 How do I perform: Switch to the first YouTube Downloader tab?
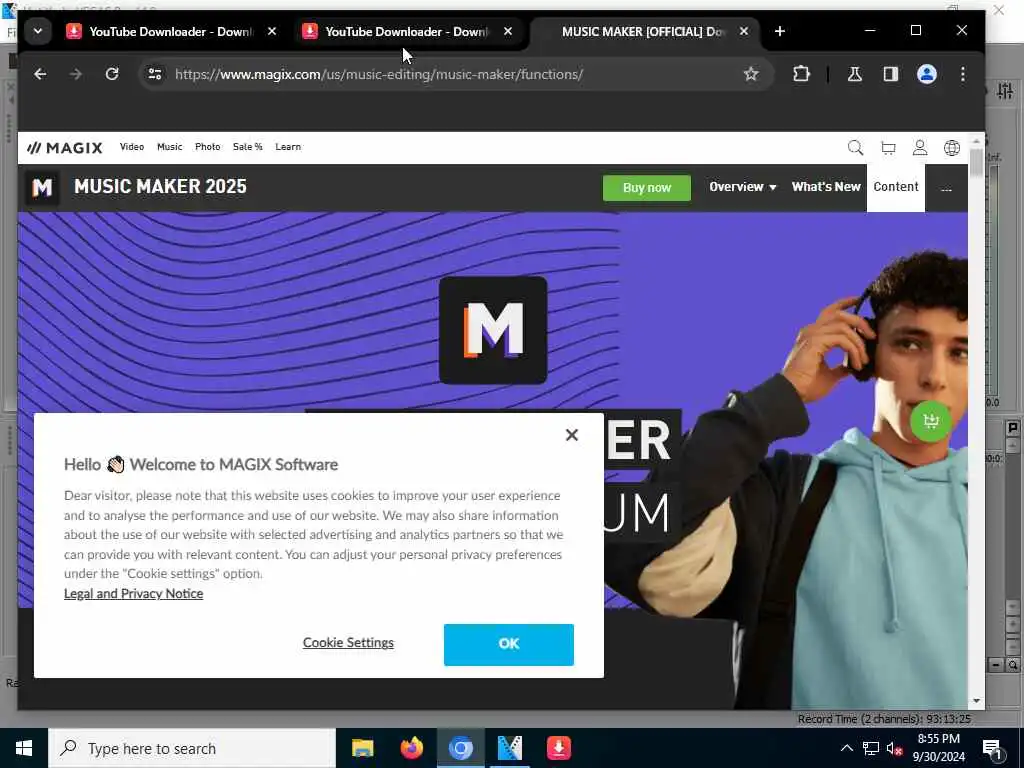(x=170, y=31)
